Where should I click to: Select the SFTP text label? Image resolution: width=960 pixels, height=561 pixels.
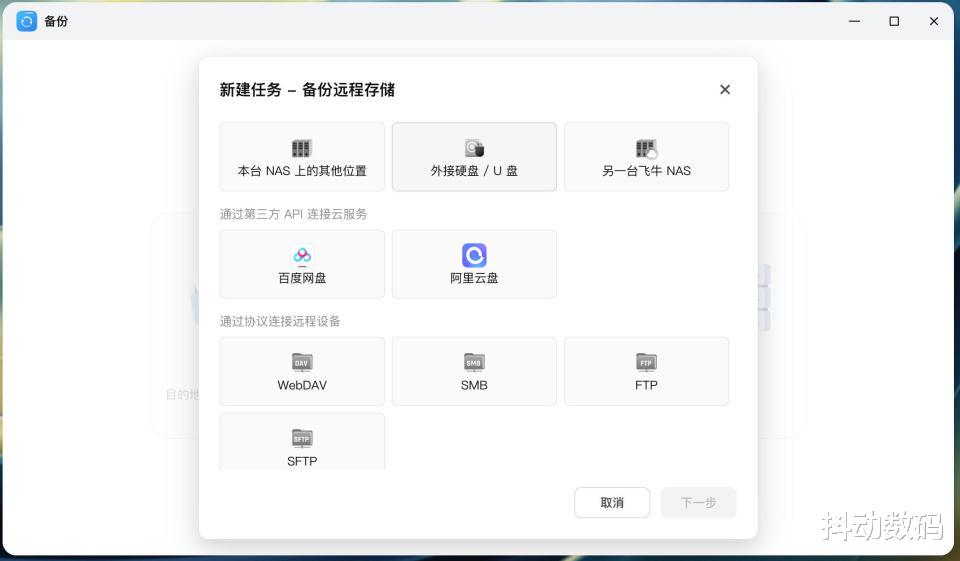pyautogui.click(x=302, y=461)
